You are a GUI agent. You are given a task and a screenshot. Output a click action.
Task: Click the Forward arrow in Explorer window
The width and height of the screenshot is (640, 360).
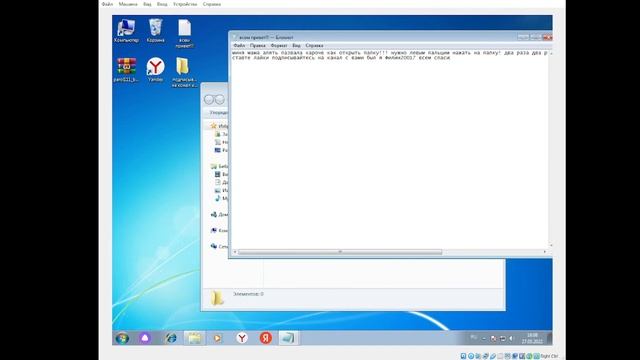pyautogui.click(x=220, y=99)
